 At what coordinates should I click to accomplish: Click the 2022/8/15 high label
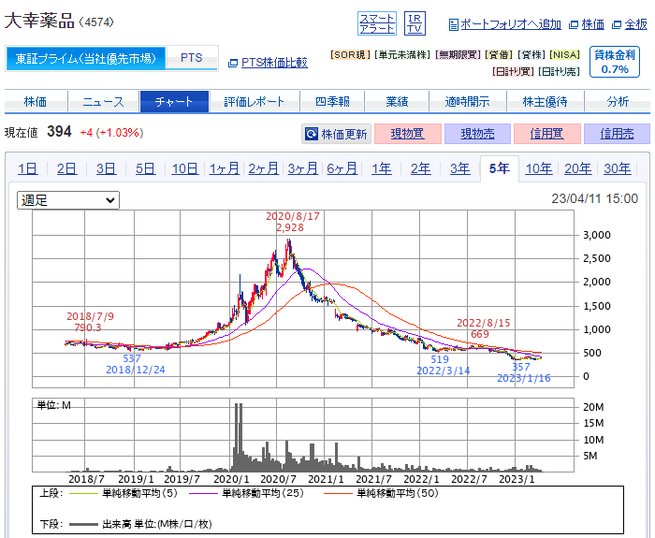pos(483,328)
